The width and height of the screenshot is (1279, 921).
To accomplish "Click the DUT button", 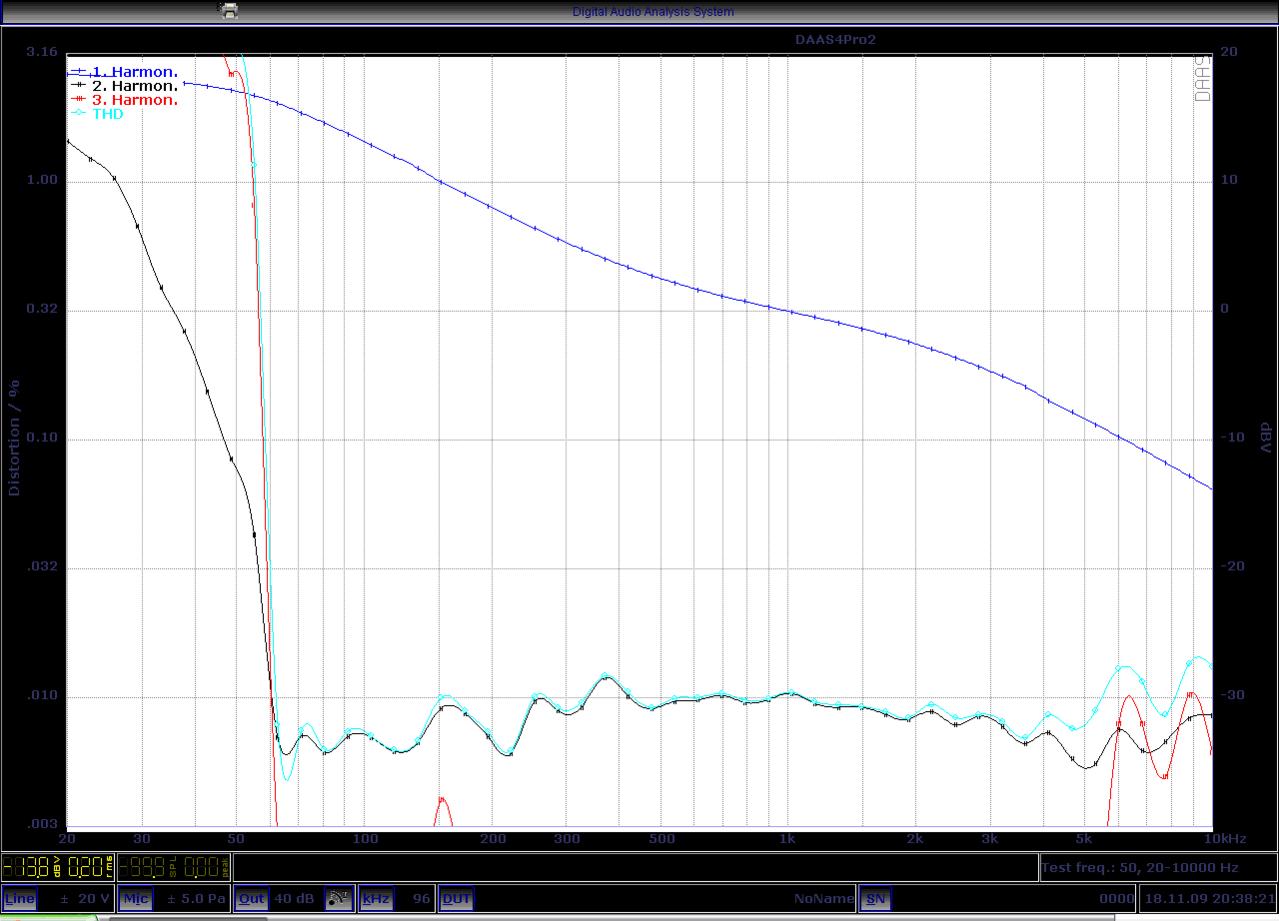I will coord(456,898).
